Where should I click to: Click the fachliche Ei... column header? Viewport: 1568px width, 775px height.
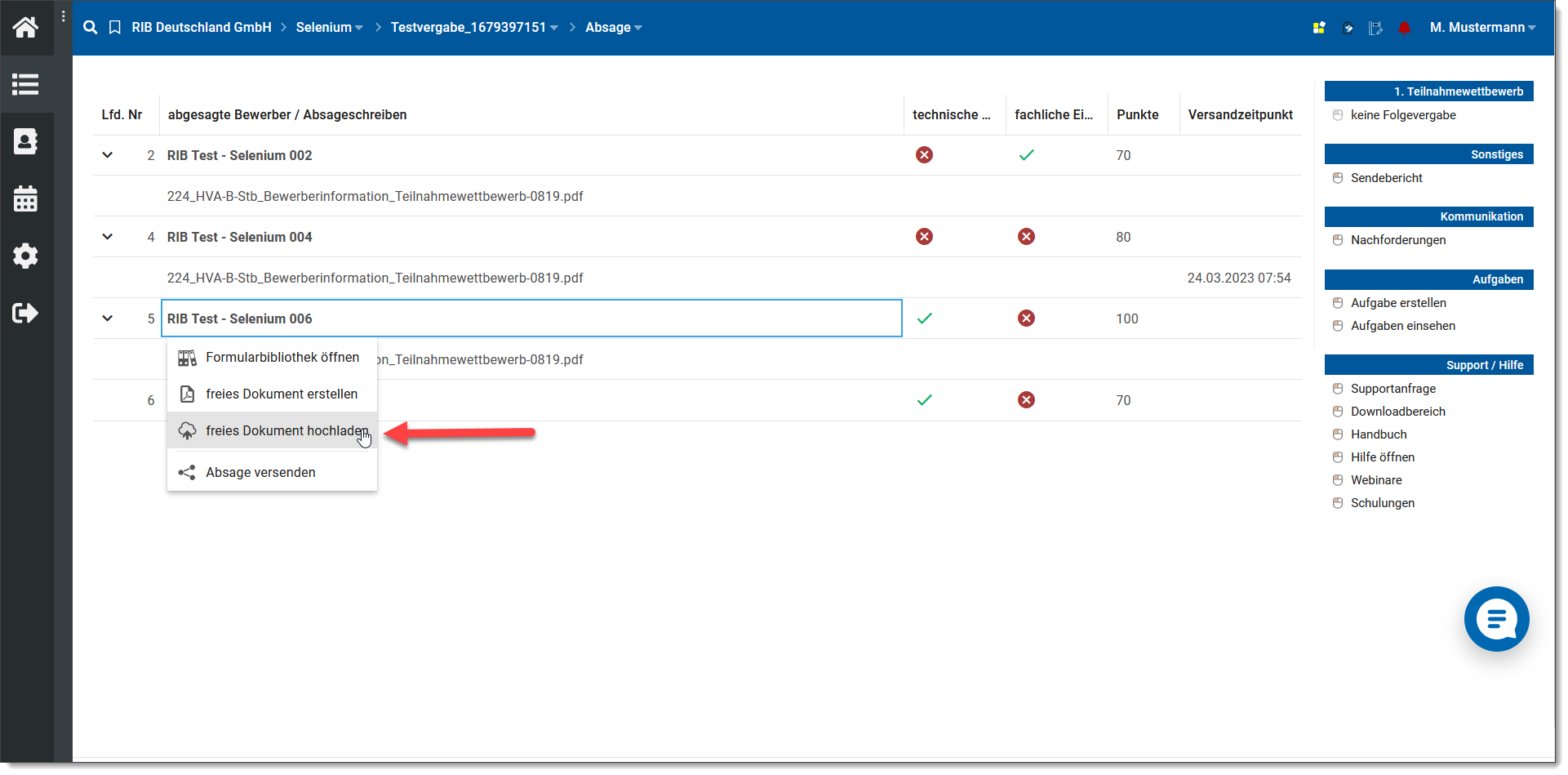click(1054, 115)
